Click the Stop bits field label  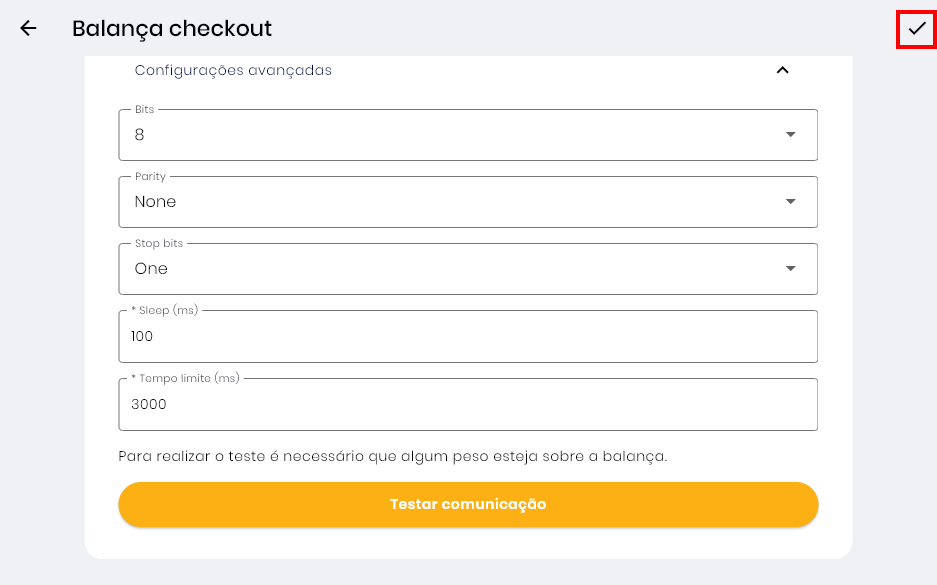tap(159, 243)
